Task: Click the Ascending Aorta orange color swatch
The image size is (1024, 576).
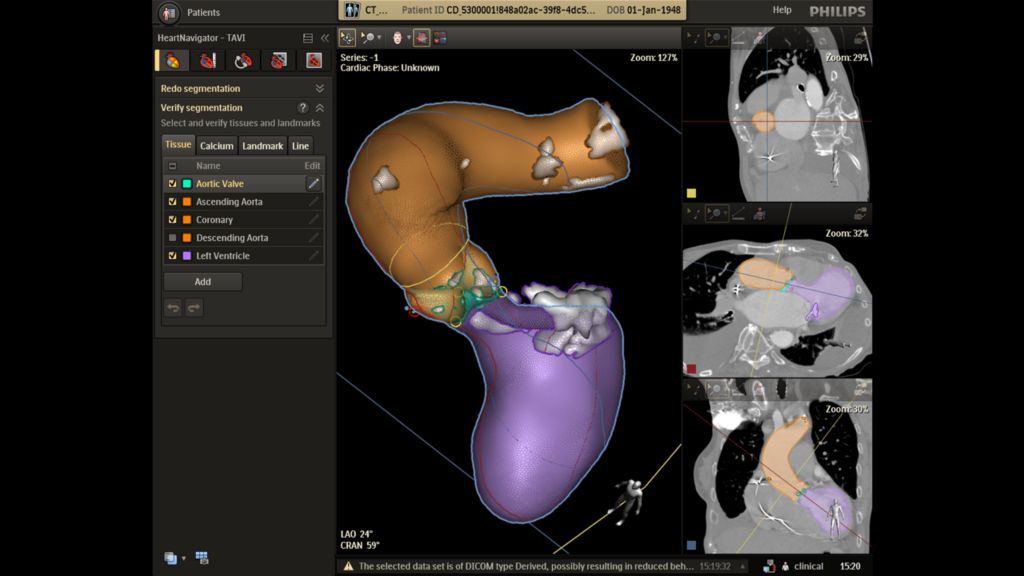Action: 187,202
